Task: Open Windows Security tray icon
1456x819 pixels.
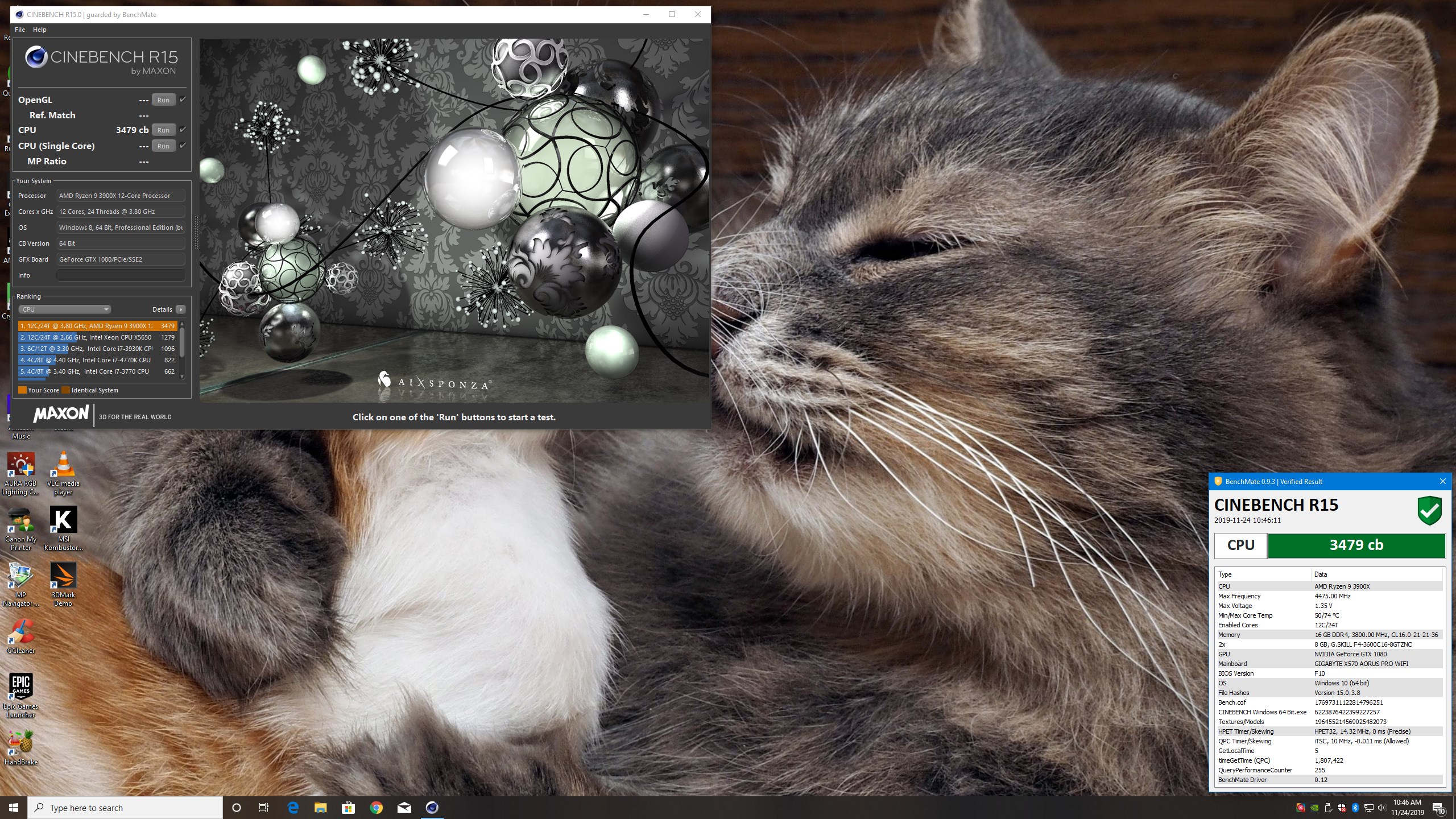Action: tap(1342, 808)
